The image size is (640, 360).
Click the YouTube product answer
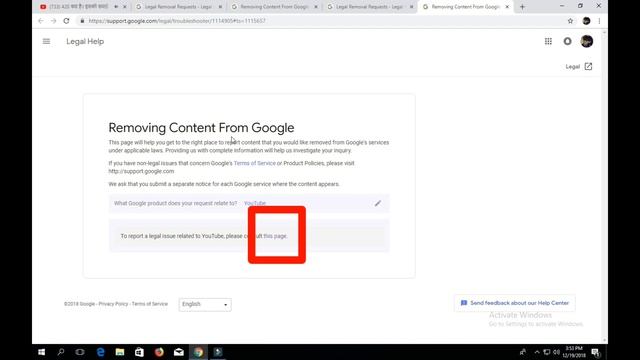coord(255,203)
